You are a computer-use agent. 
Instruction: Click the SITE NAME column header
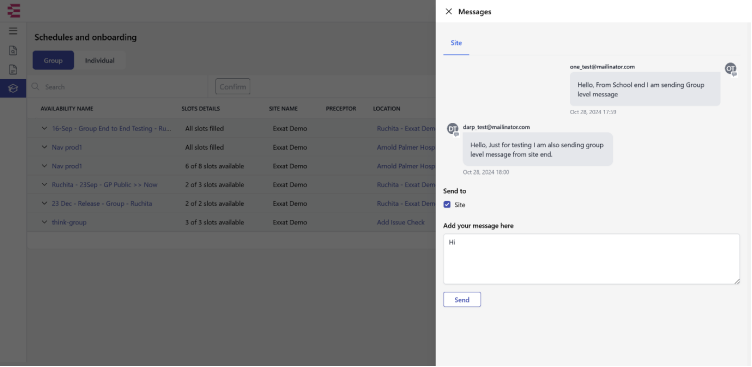pyautogui.click(x=283, y=109)
